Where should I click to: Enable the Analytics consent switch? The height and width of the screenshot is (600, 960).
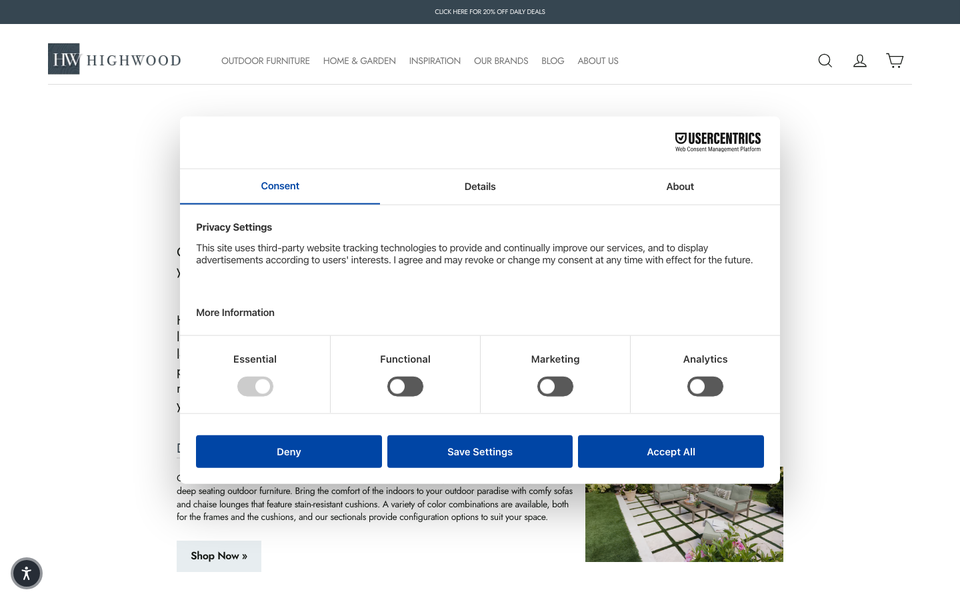click(x=705, y=386)
